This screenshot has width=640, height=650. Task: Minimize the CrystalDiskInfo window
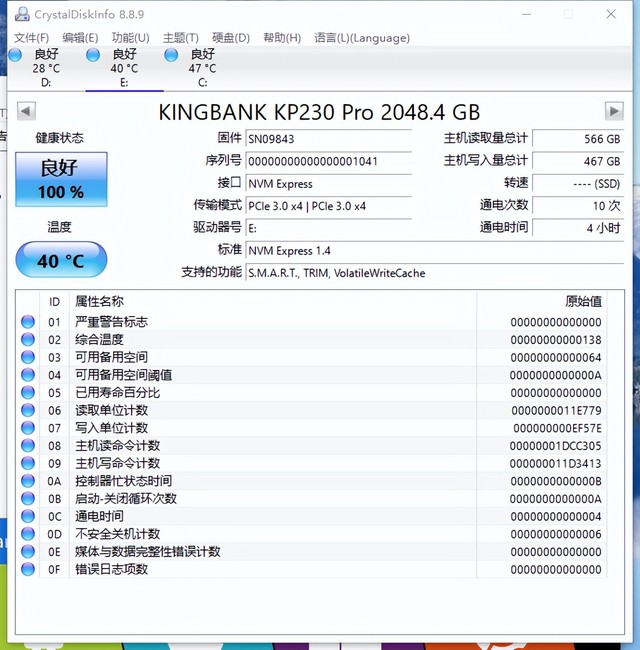pyautogui.click(x=526, y=14)
